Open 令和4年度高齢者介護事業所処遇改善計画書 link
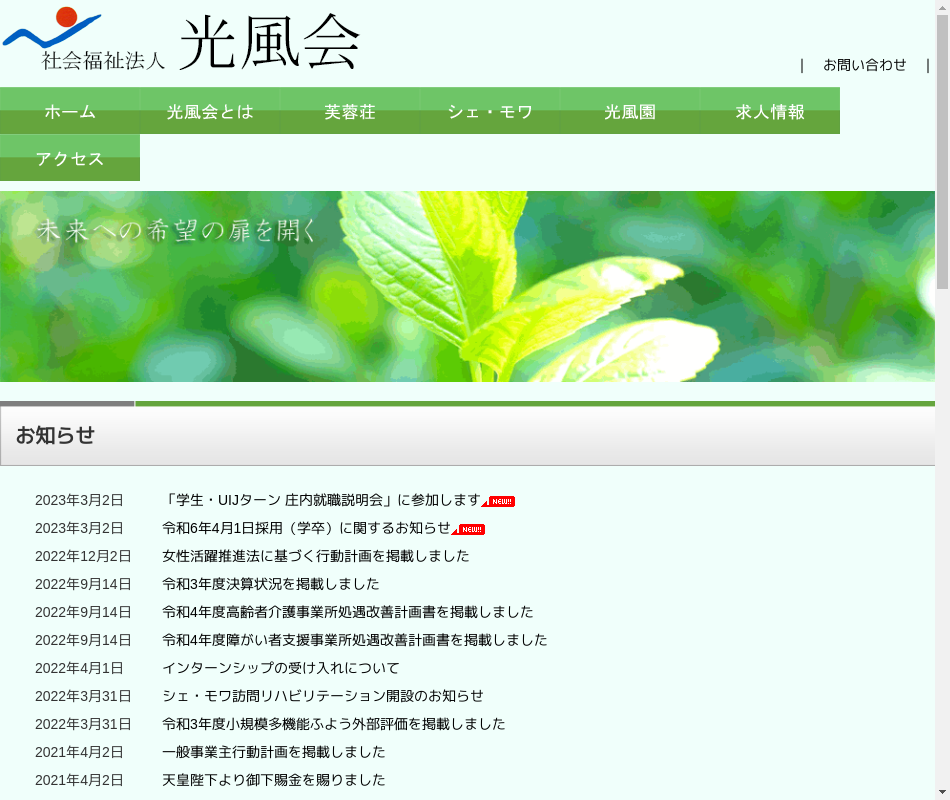950x800 pixels. (347, 612)
